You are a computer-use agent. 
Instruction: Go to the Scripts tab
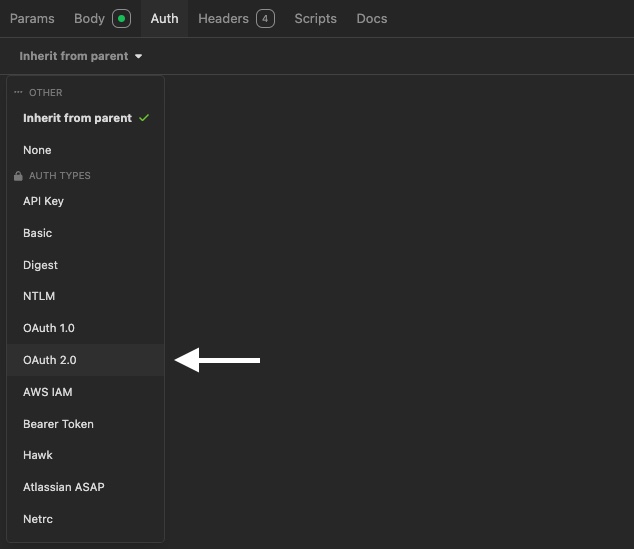pos(315,18)
